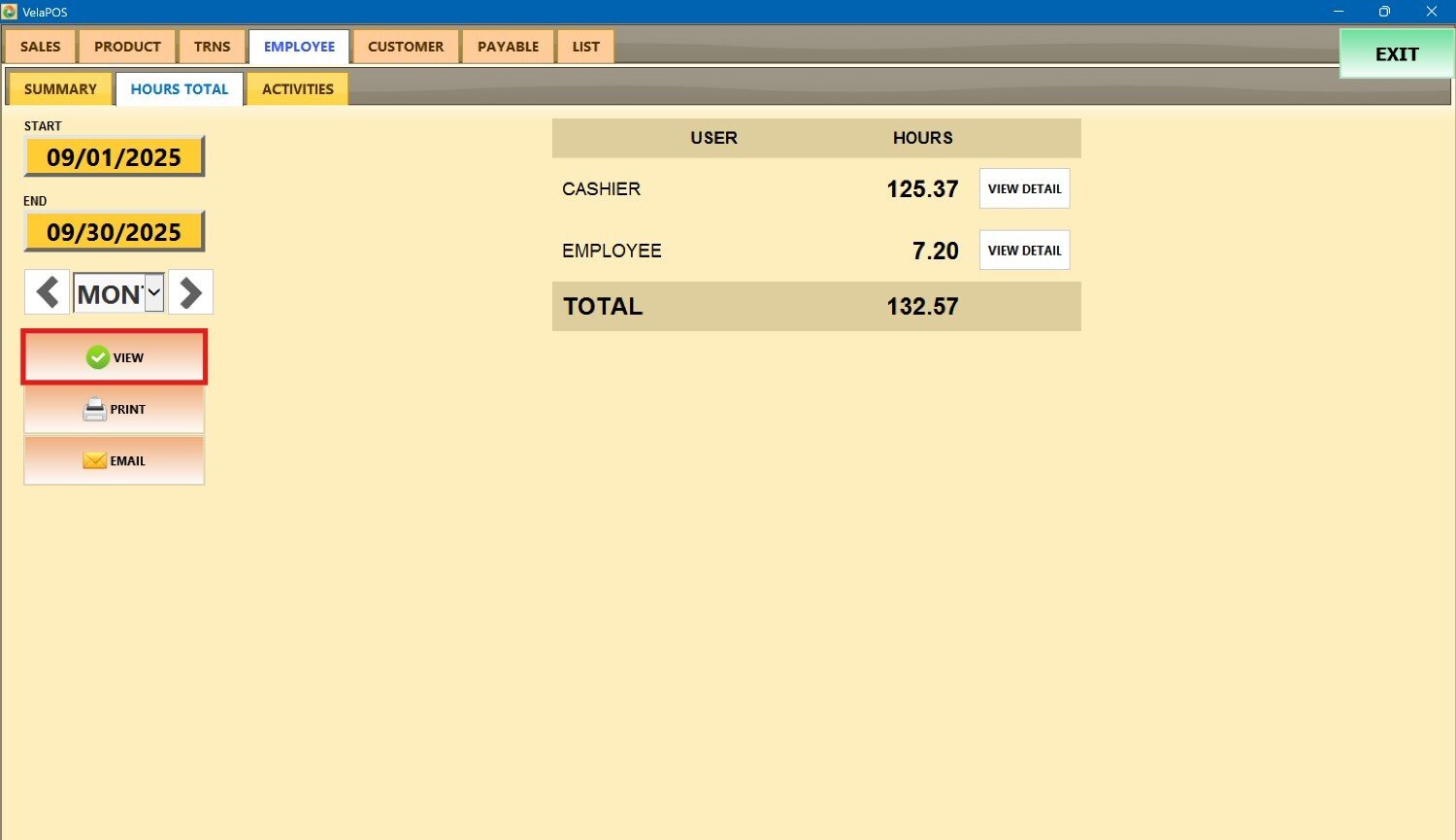Go to the TRNS tab
Screen dimensions: 1456x840
tap(212, 47)
